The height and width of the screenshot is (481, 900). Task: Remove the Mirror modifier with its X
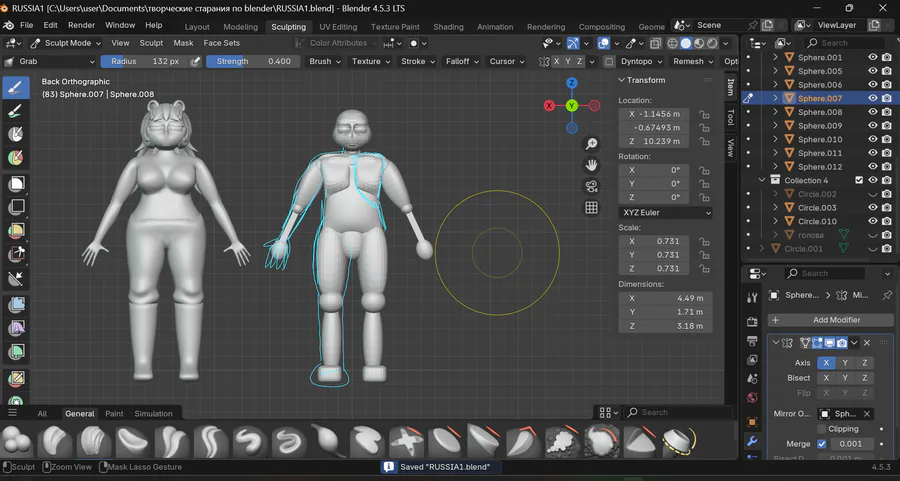click(867, 343)
